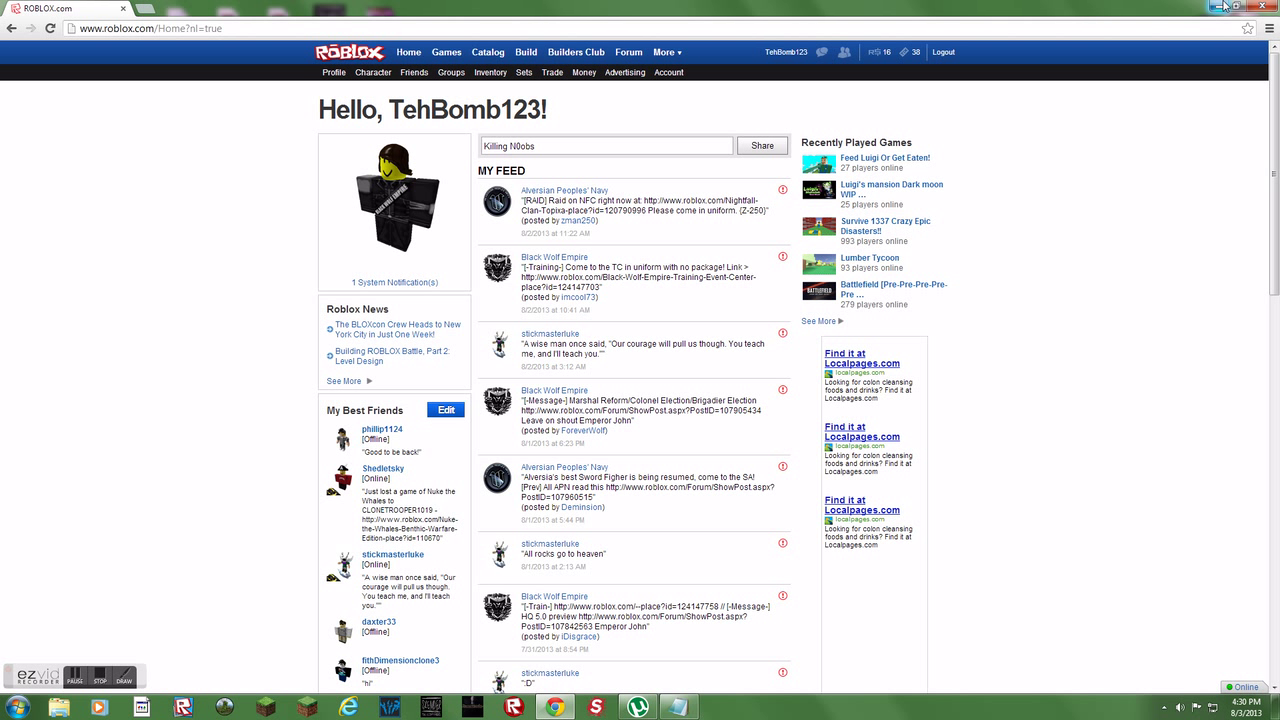The width and height of the screenshot is (1280, 720).
Task: Open the Catalog menu item
Action: tap(488, 52)
